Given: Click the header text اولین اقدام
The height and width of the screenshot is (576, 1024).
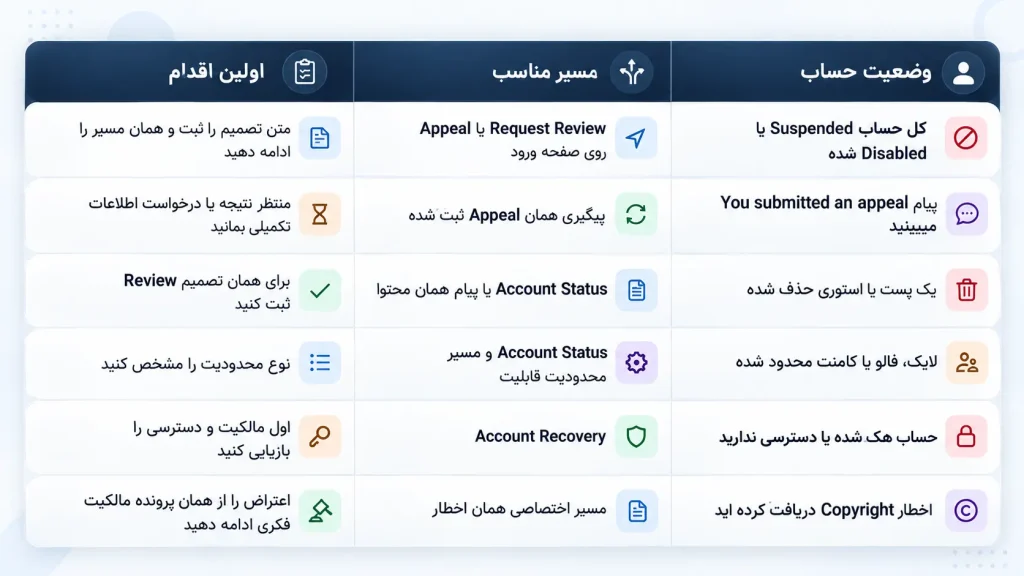Looking at the screenshot, I should coord(216,71).
